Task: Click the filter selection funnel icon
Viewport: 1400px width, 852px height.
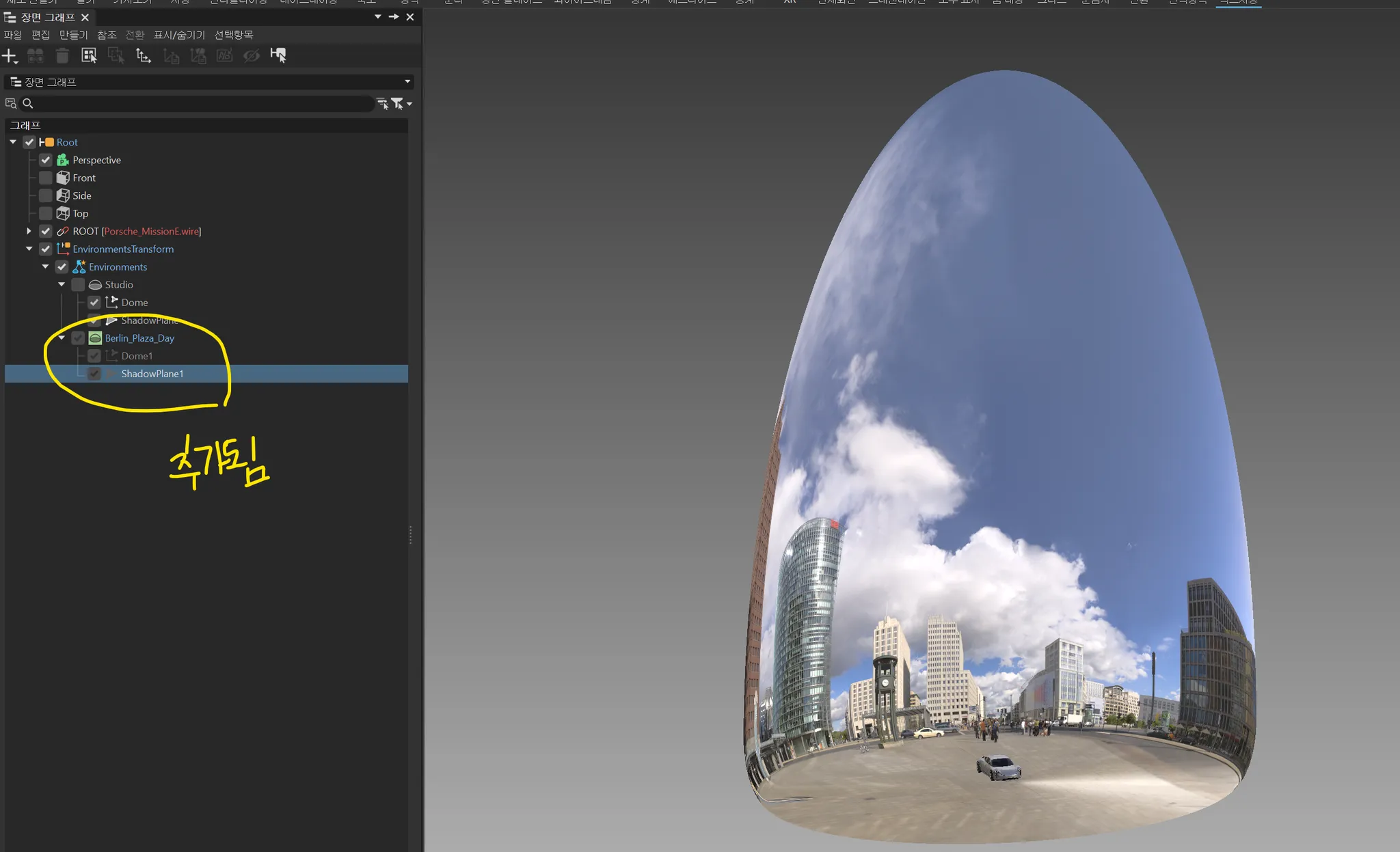Action: (398, 104)
